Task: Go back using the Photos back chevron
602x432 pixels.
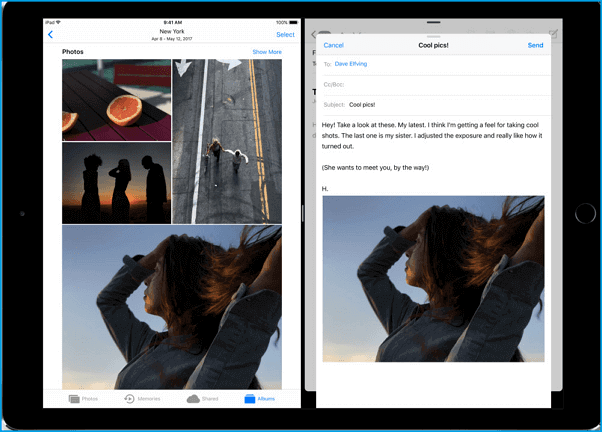Action: tap(50, 35)
